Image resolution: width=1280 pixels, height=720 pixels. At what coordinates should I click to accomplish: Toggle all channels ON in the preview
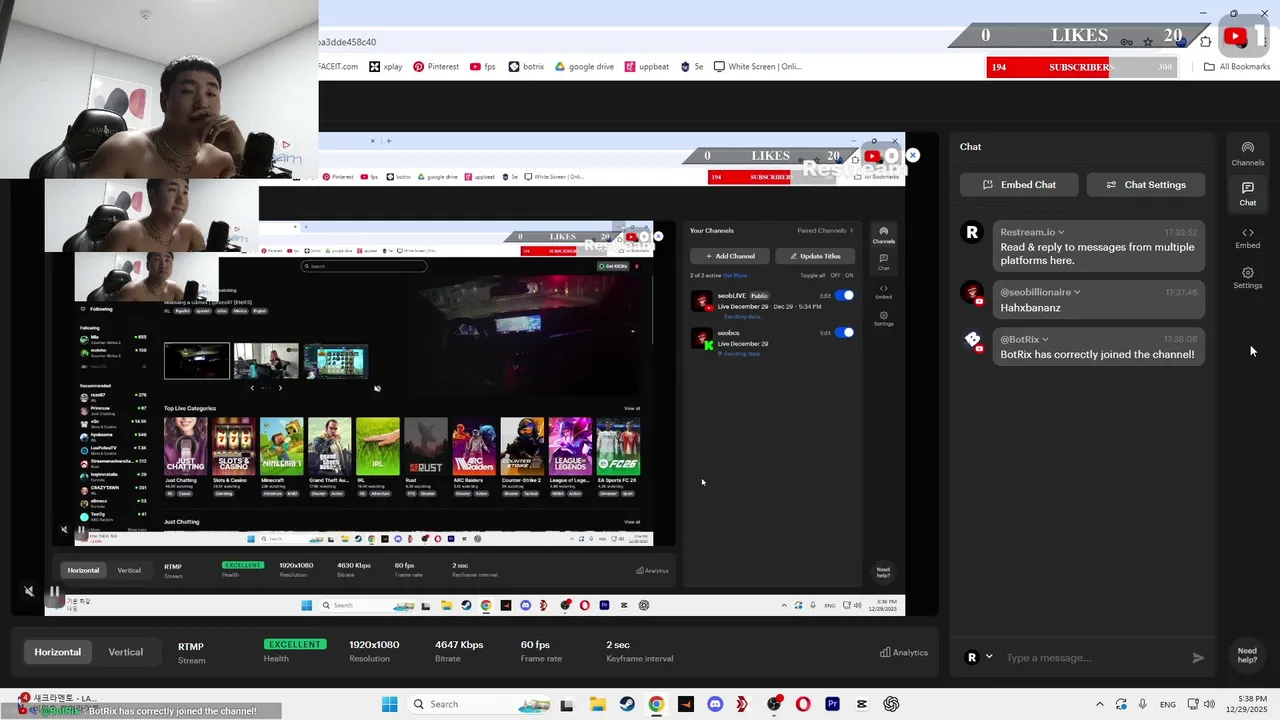click(x=849, y=275)
